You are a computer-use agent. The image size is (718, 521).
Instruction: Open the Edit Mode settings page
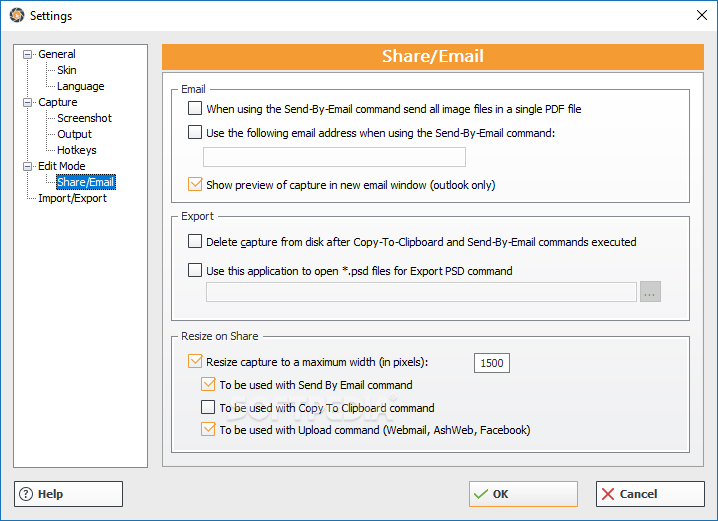tap(62, 166)
